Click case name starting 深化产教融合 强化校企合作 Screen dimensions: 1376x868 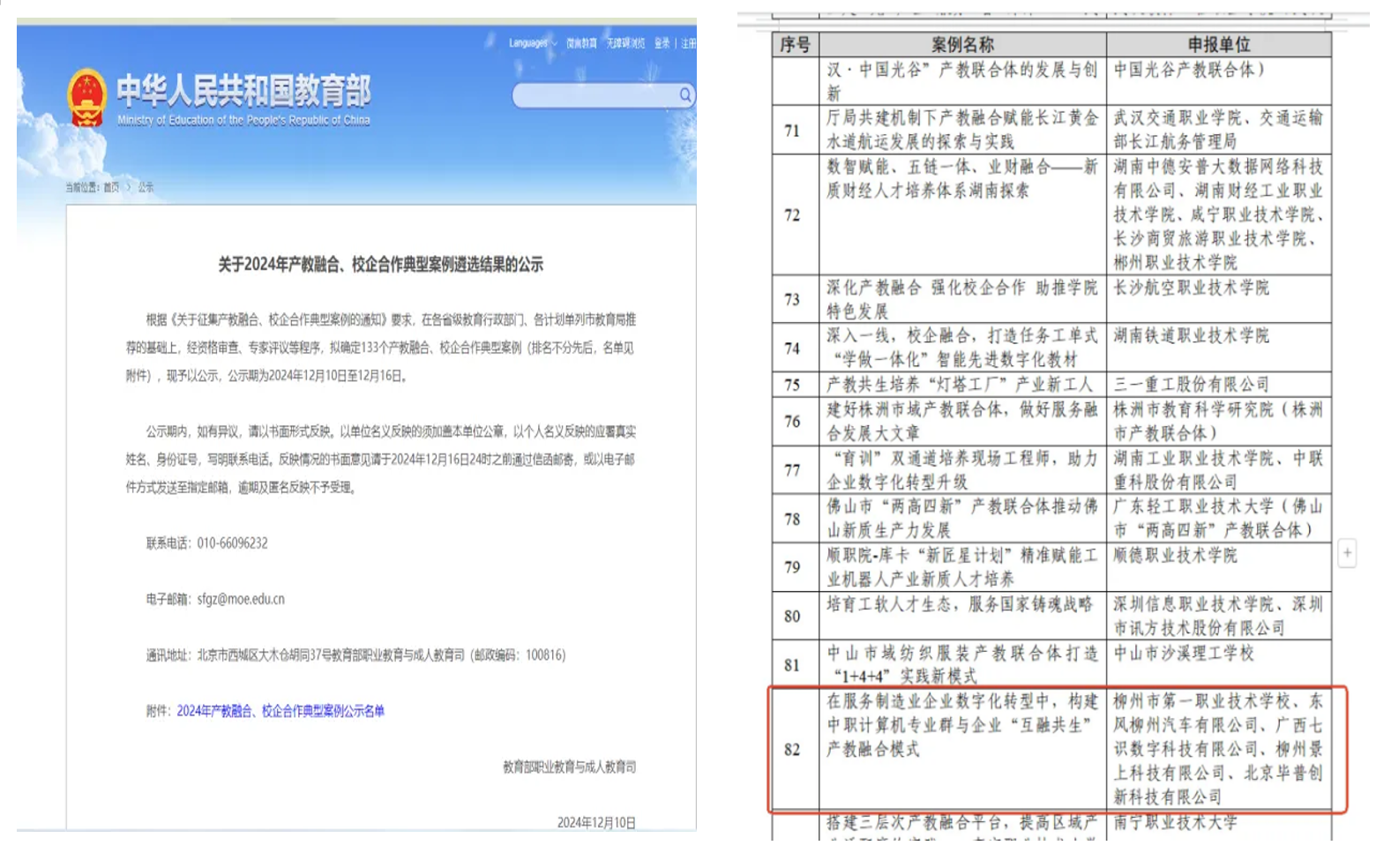(962, 300)
